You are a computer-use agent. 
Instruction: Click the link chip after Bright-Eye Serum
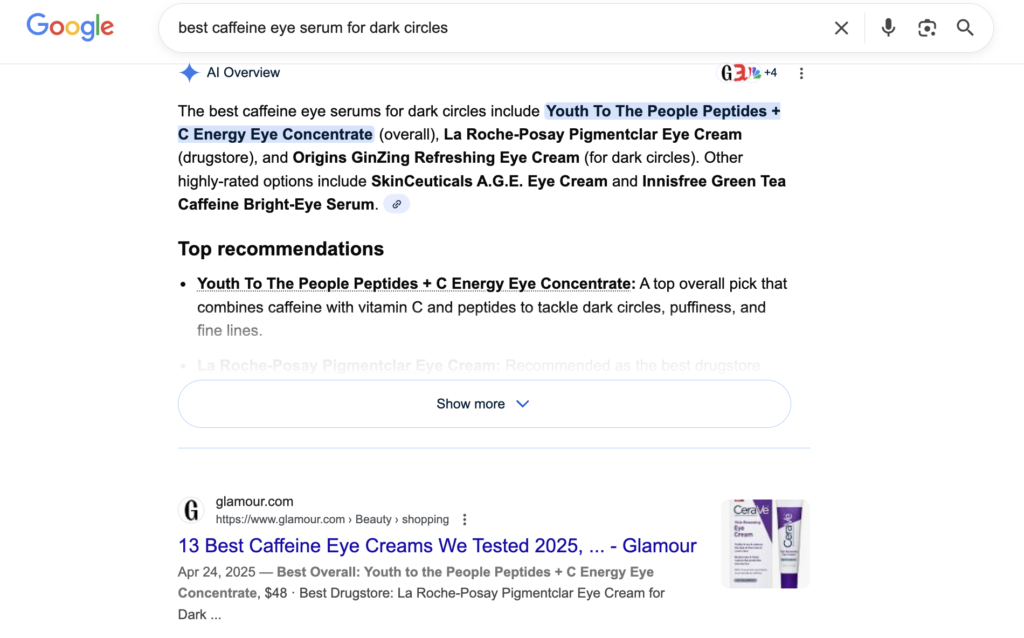(x=397, y=205)
